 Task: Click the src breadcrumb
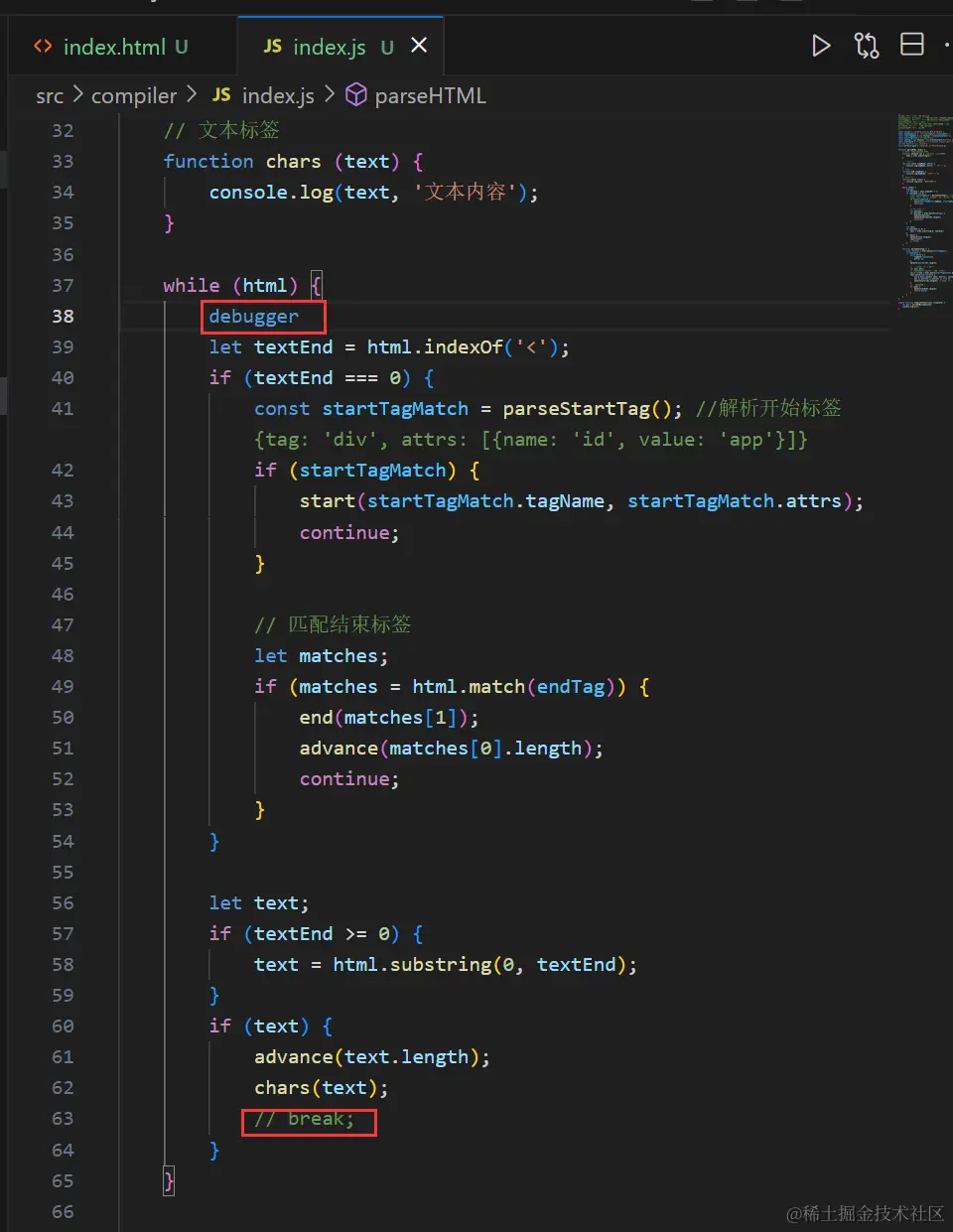coord(50,96)
